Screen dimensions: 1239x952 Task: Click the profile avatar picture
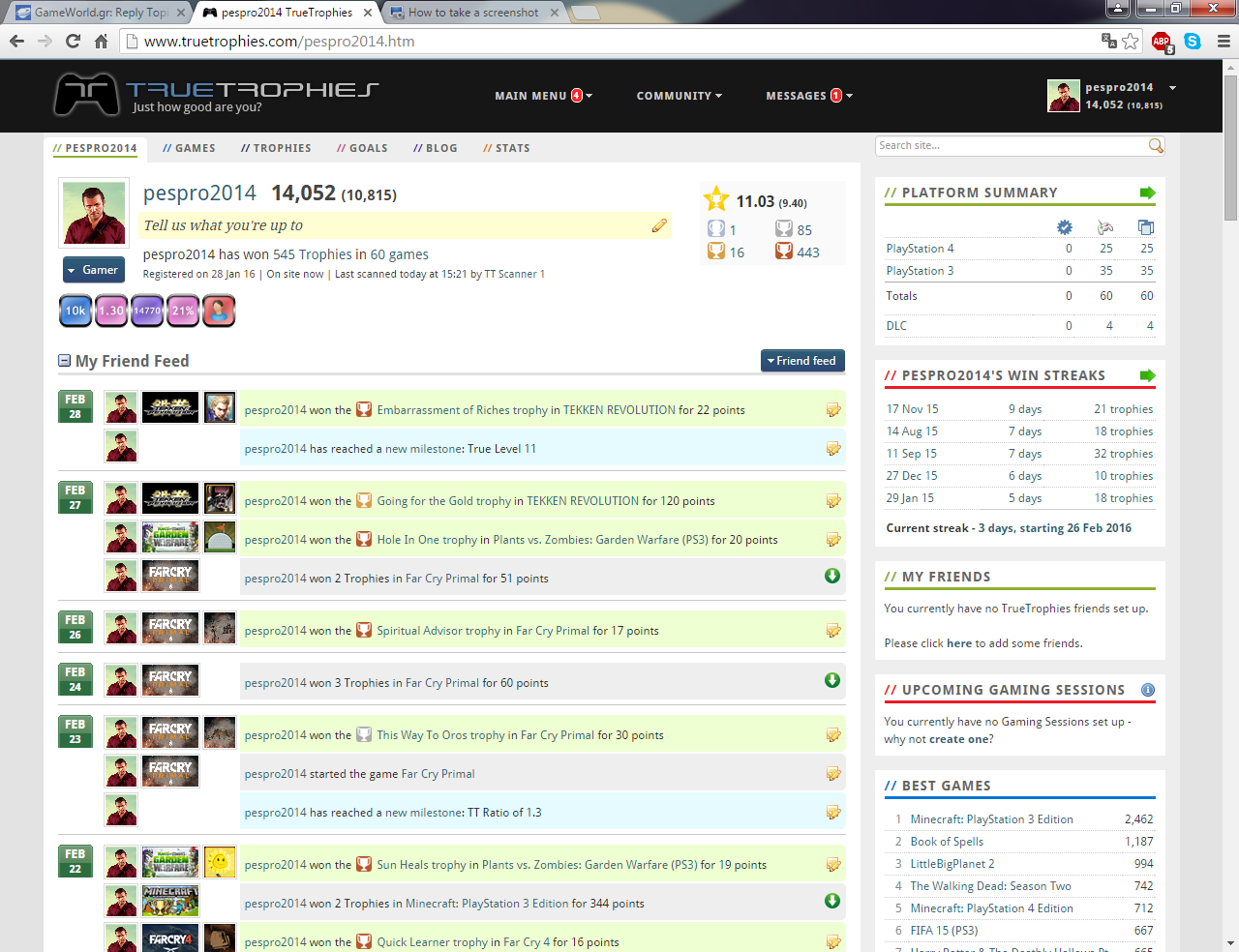click(x=94, y=214)
